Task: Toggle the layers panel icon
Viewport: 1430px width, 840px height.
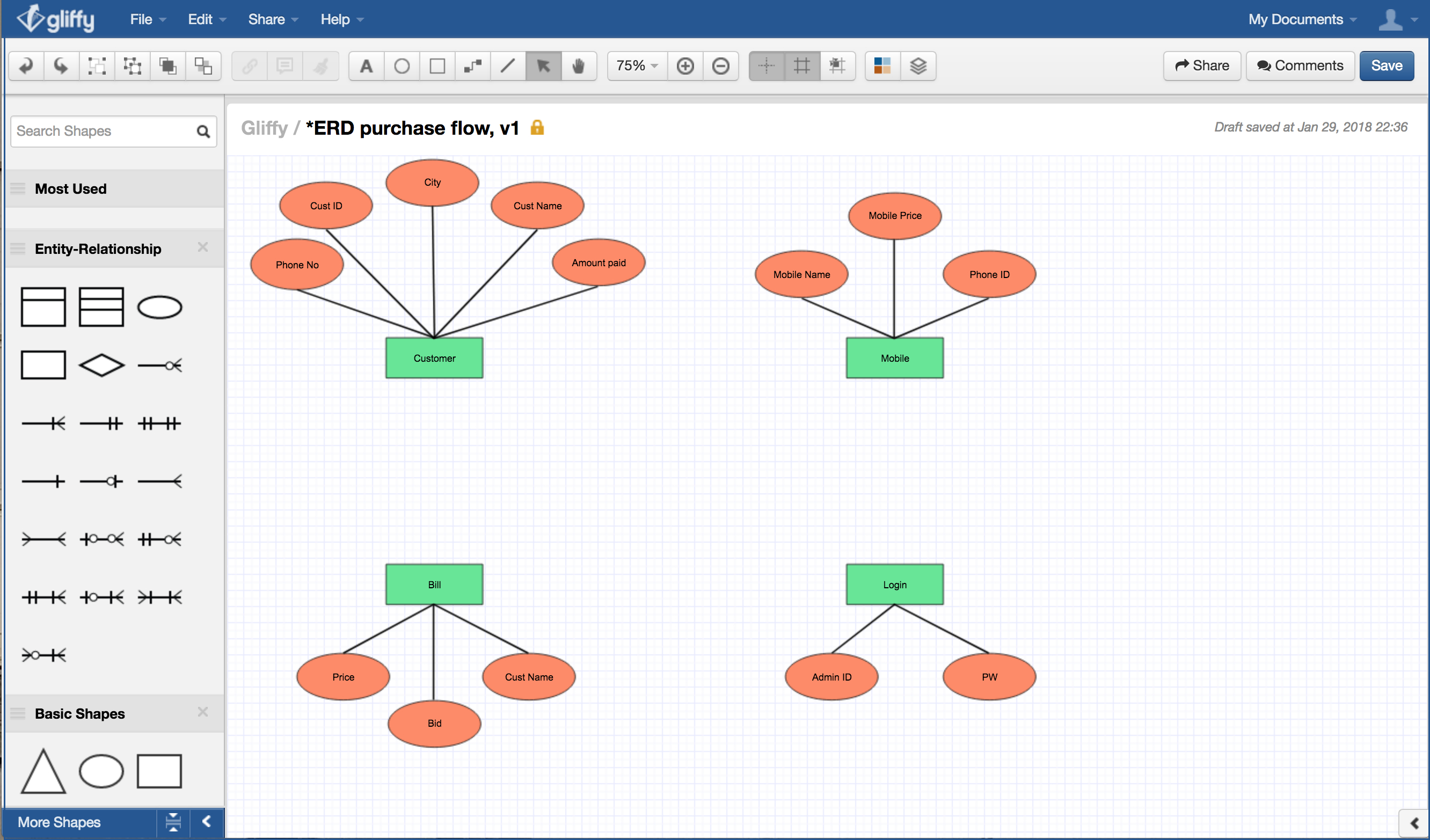Action: [x=919, y=64]
